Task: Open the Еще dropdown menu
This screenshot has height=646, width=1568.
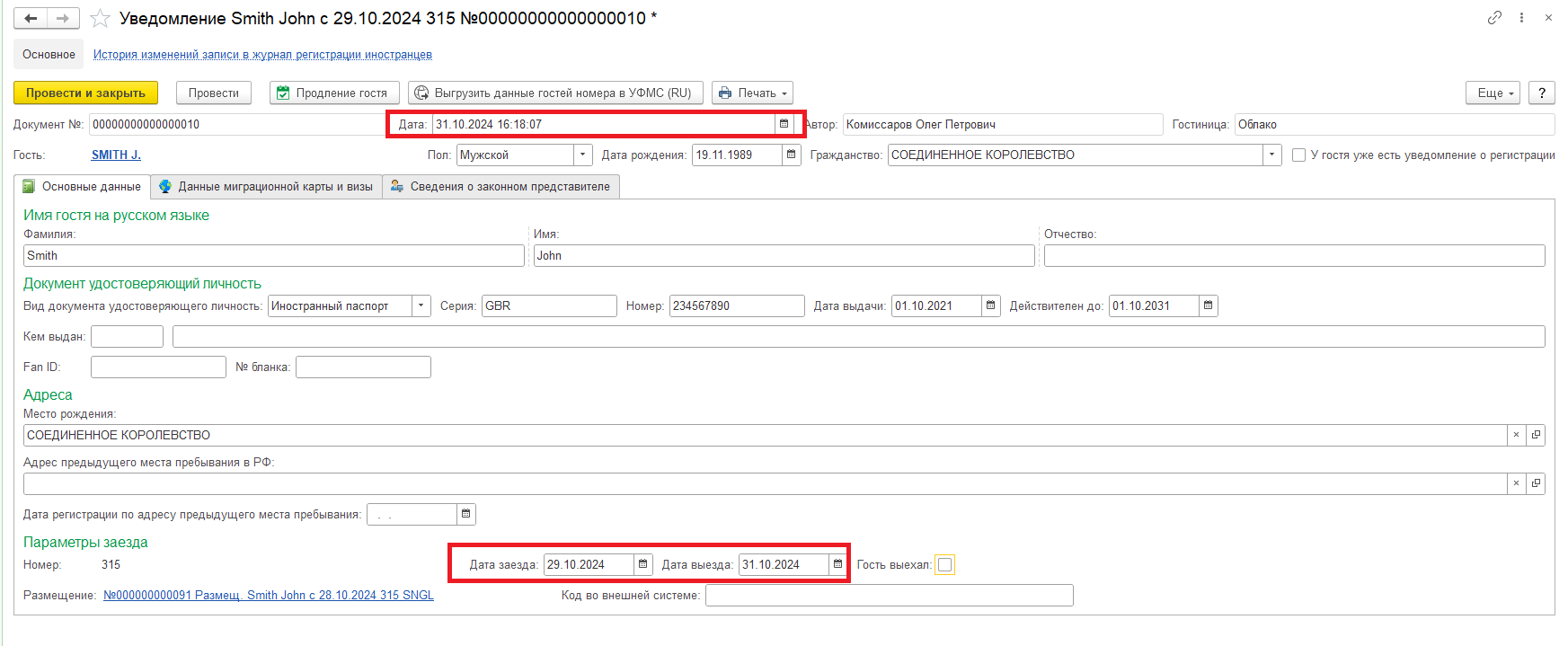Action: pyautogui.click(x=1493, y=93)
